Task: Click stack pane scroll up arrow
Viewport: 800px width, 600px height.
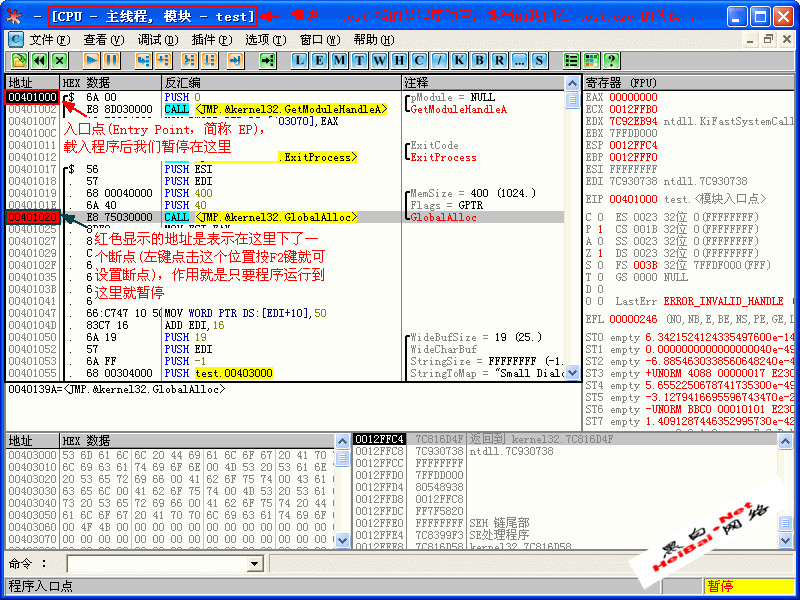Action: 786,441
